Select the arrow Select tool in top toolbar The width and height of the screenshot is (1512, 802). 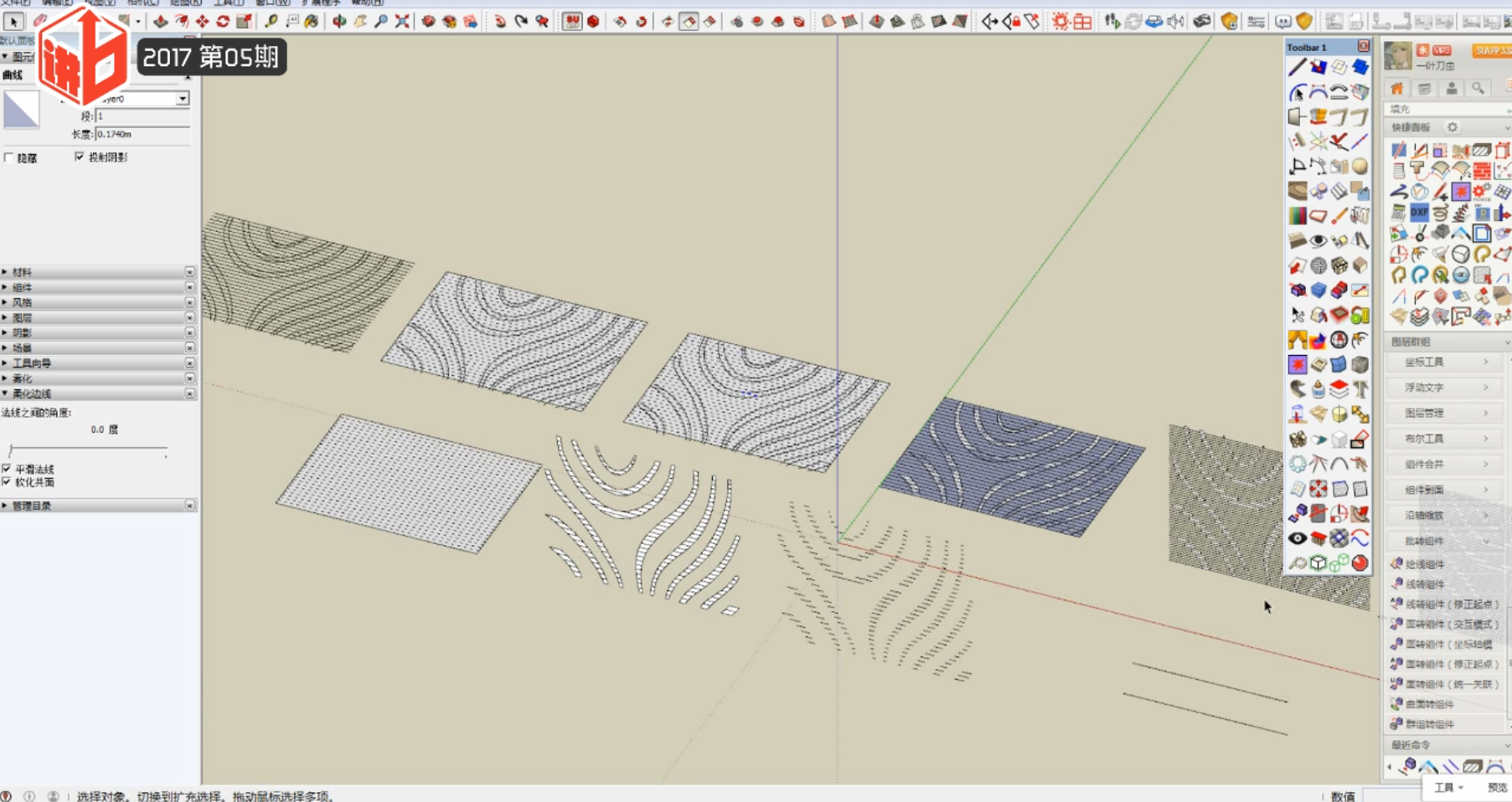click(14, 21)
